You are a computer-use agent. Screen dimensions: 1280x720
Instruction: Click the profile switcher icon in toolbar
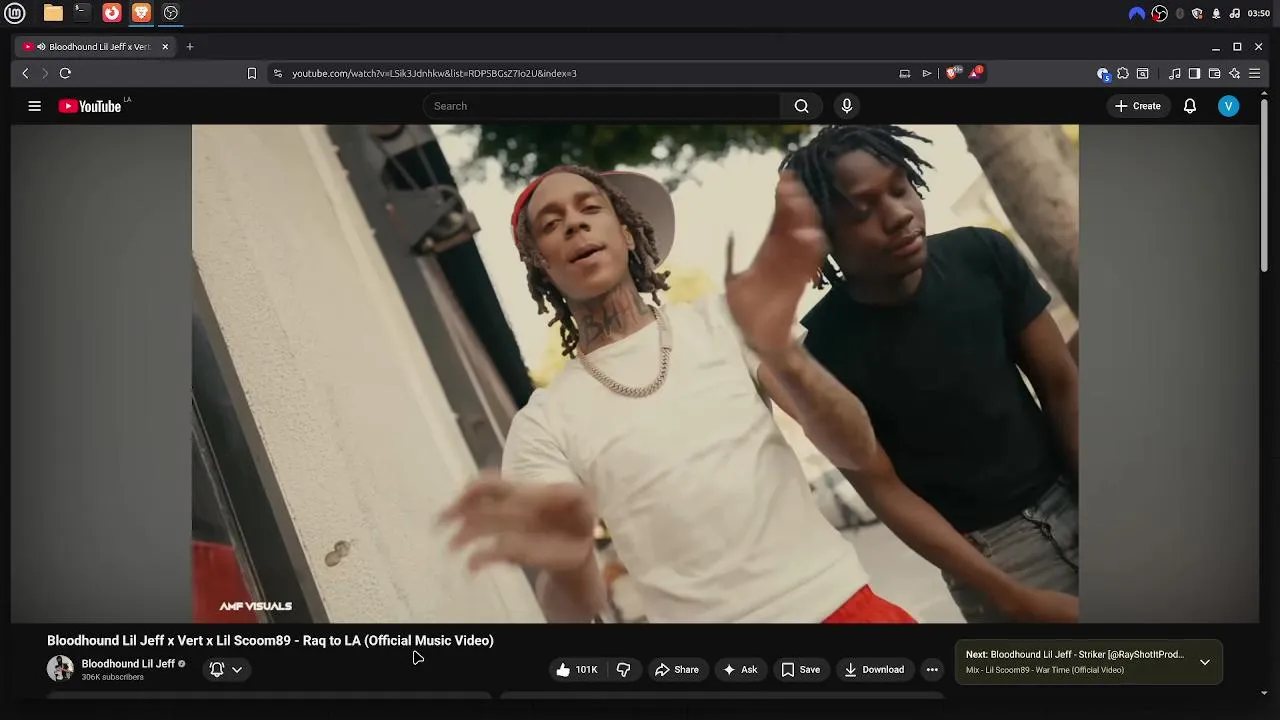(x=1103, y=73)
